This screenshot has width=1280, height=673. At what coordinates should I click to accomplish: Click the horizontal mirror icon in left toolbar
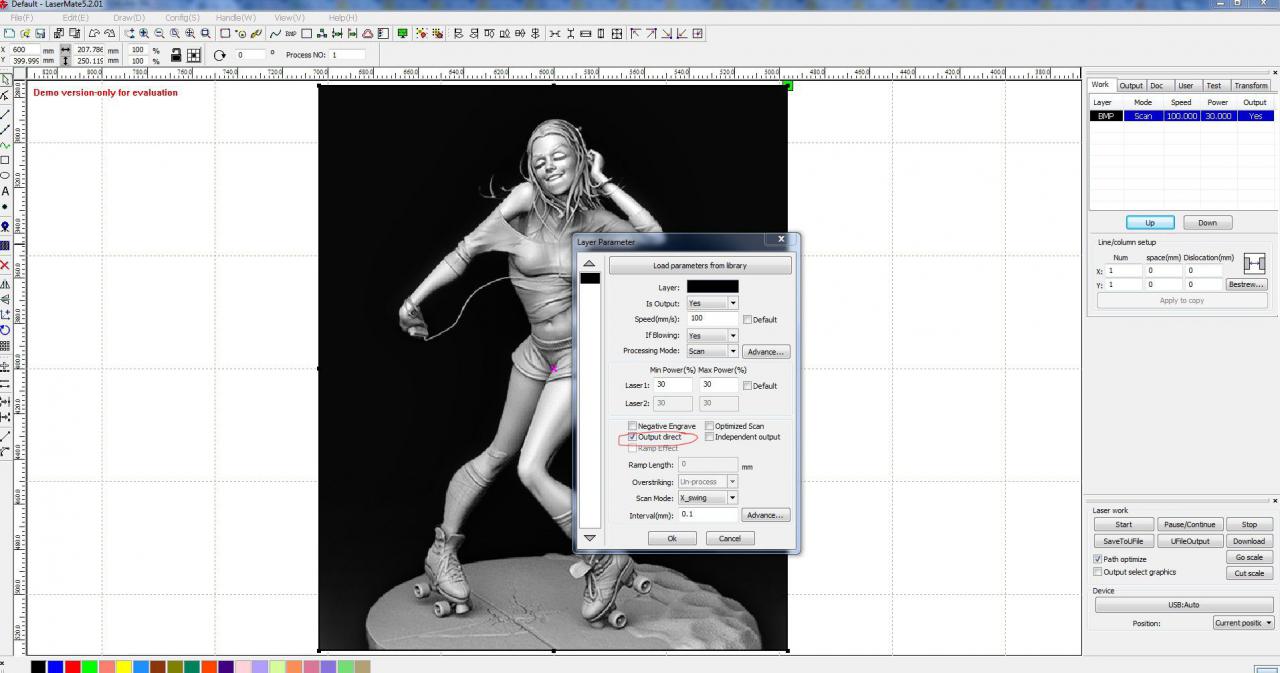click(5, 284)
